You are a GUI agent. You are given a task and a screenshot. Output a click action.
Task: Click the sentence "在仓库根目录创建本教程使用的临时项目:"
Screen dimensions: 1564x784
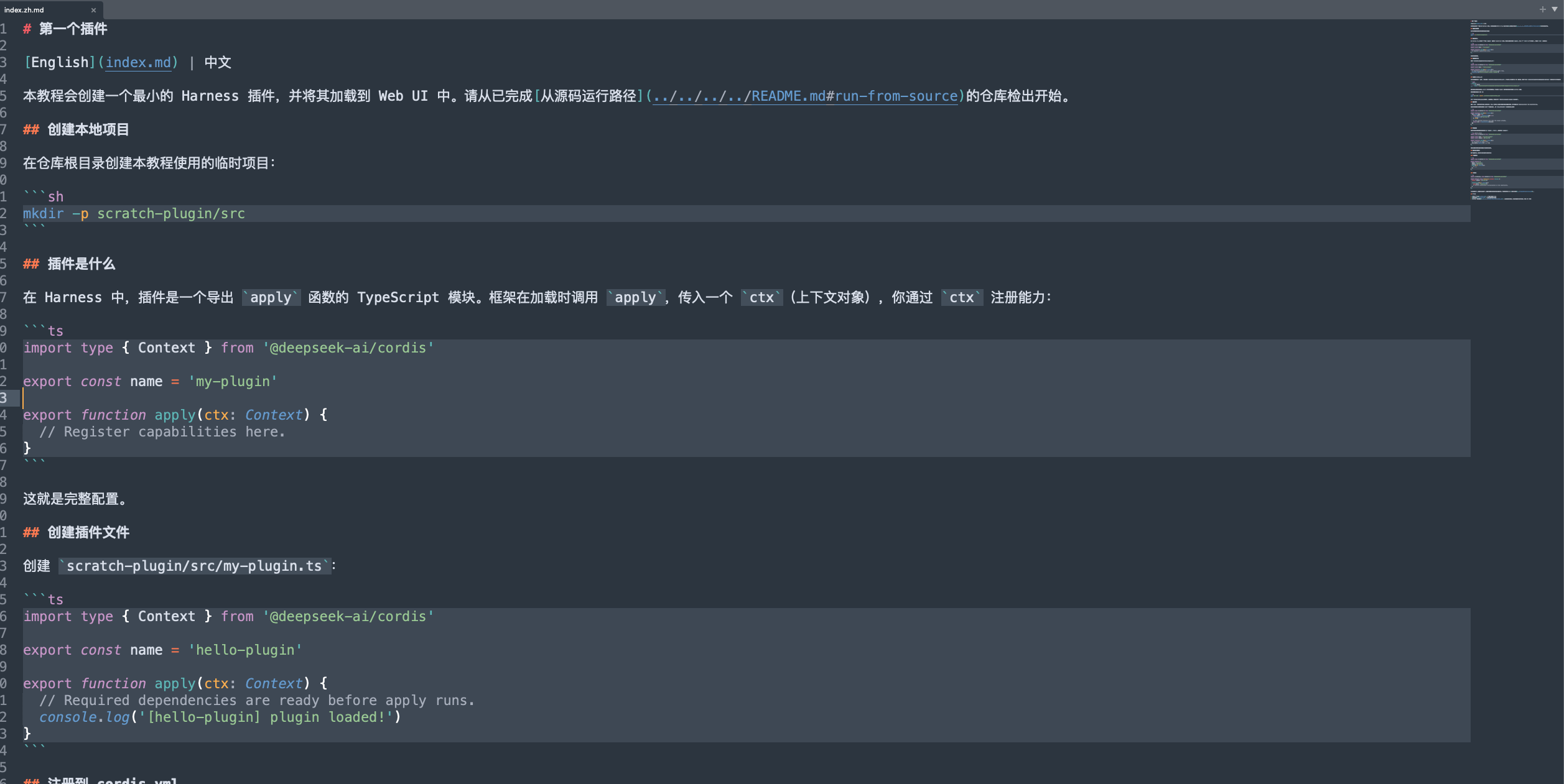pyautogui.click(x=149, y=163)
